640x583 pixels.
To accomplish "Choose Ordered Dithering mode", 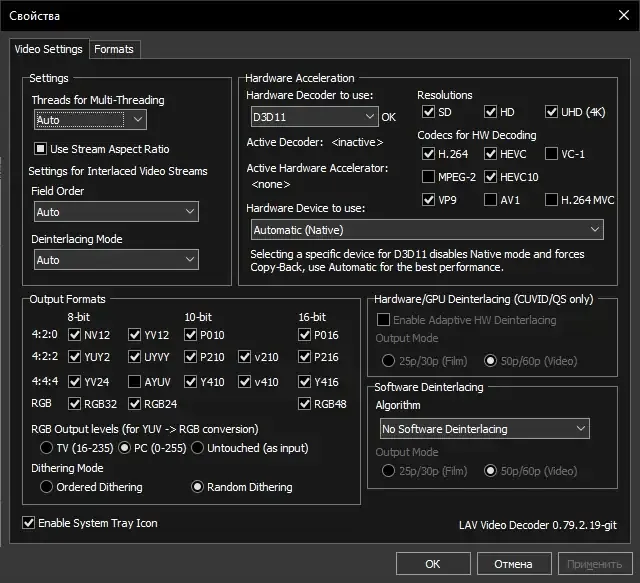I will pyautogui.click(x=47, y=487).
